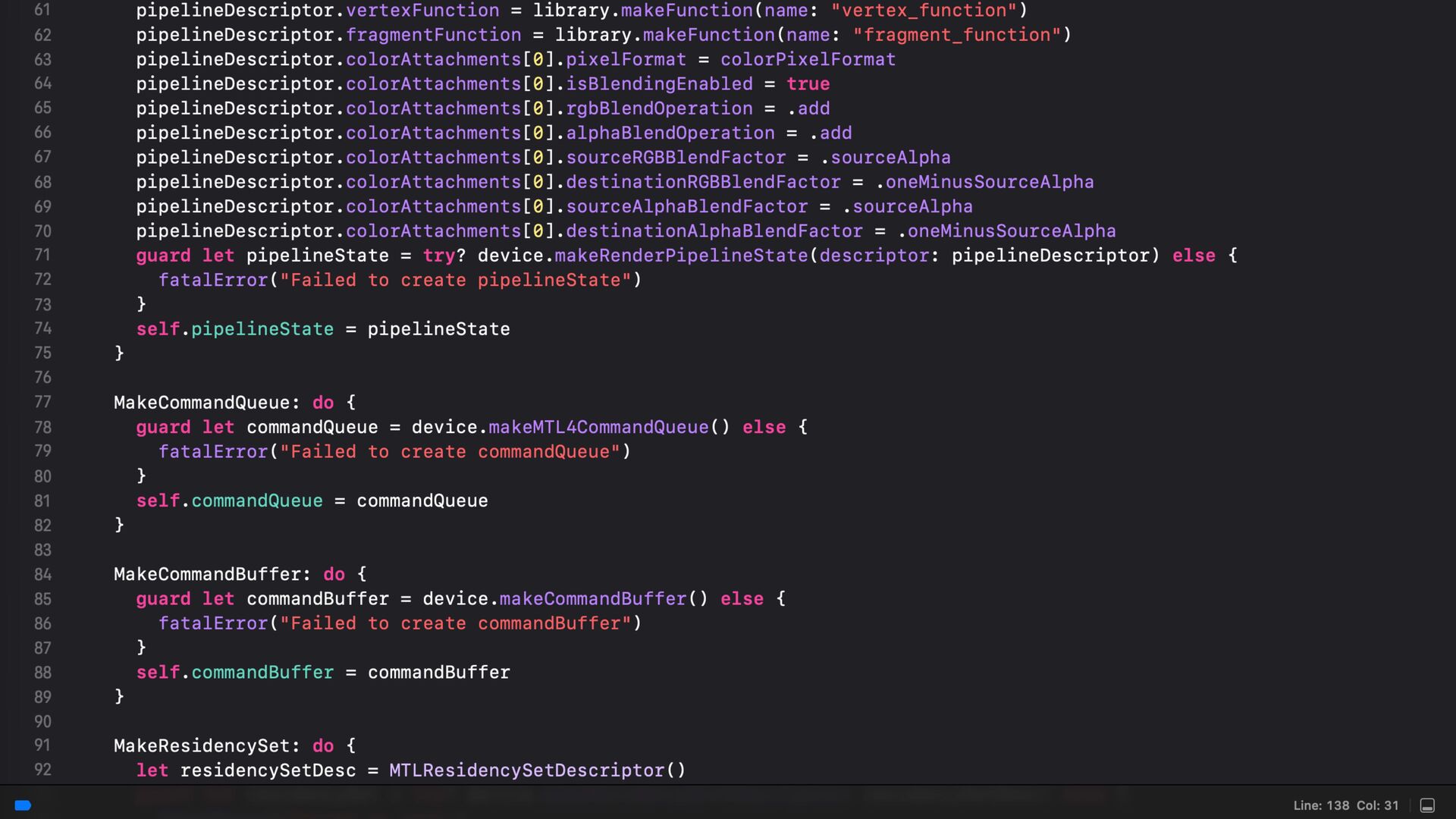Click line number 76 in the gutter
Viewport: 1456px width, 819px height.
42,378
